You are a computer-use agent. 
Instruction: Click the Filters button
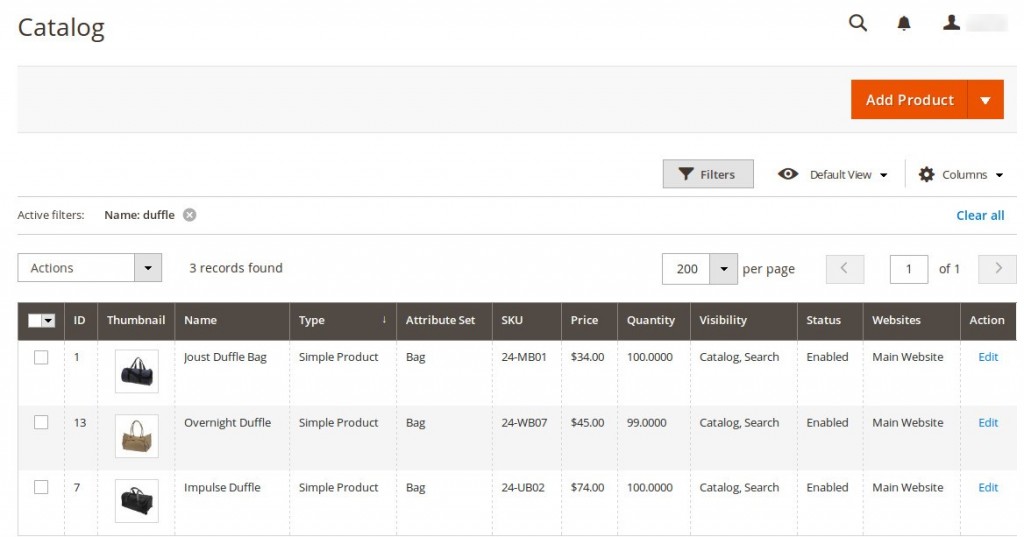[x=707, y=174]
